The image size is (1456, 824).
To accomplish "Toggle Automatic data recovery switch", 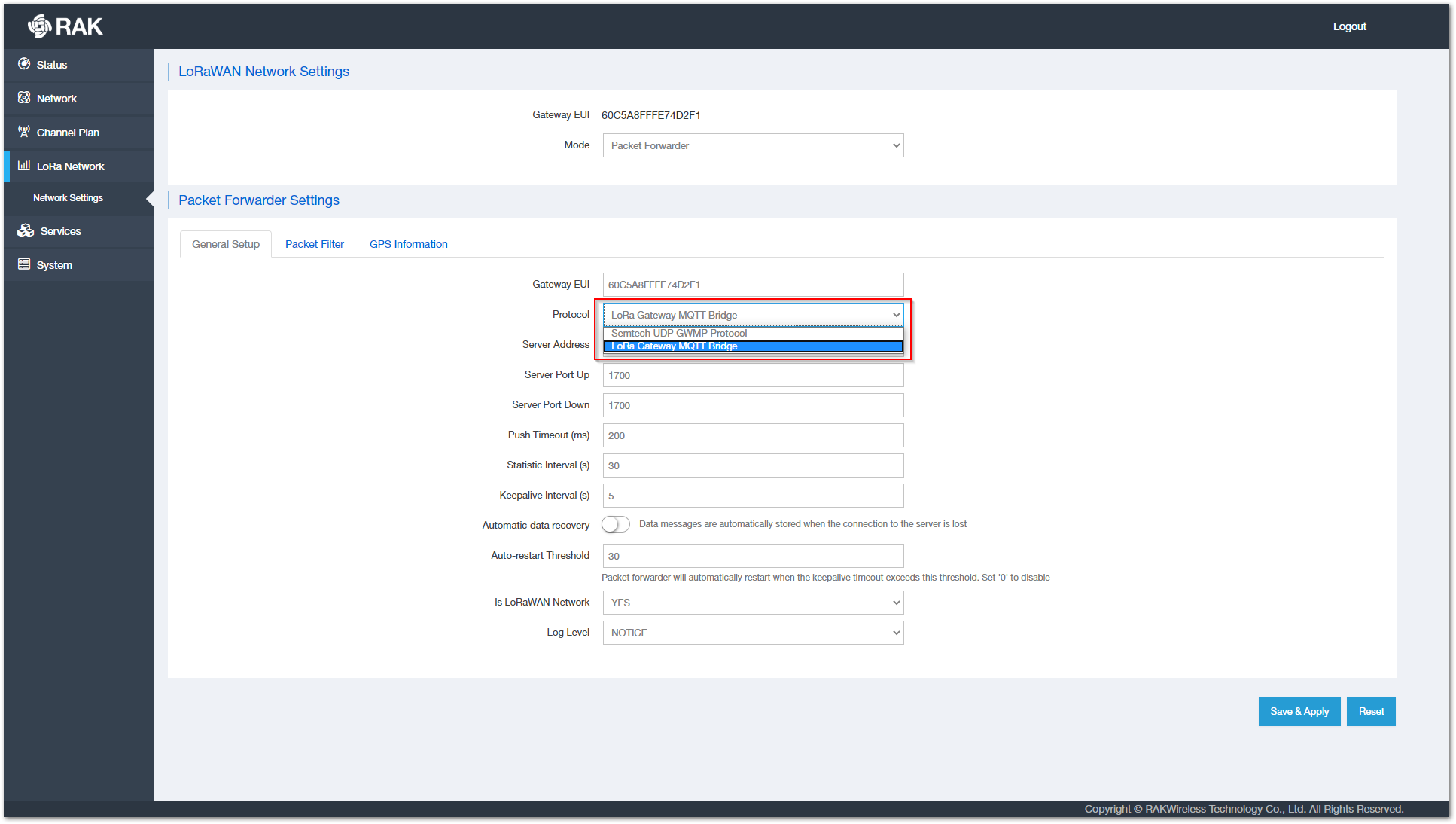I will tap(616, 524).
